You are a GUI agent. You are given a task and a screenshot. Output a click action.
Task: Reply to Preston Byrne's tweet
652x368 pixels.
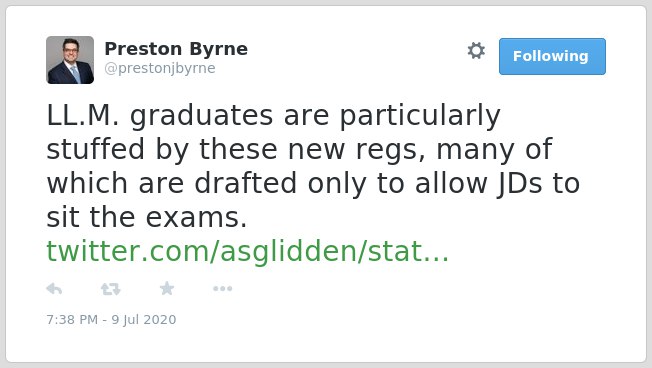(54, 289)
